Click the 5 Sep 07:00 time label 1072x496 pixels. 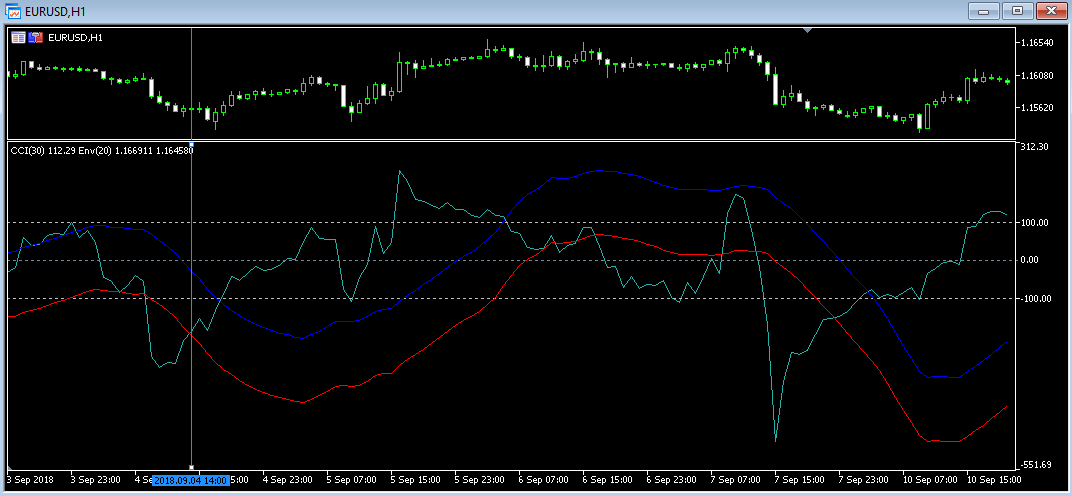[x=352, y=480]
